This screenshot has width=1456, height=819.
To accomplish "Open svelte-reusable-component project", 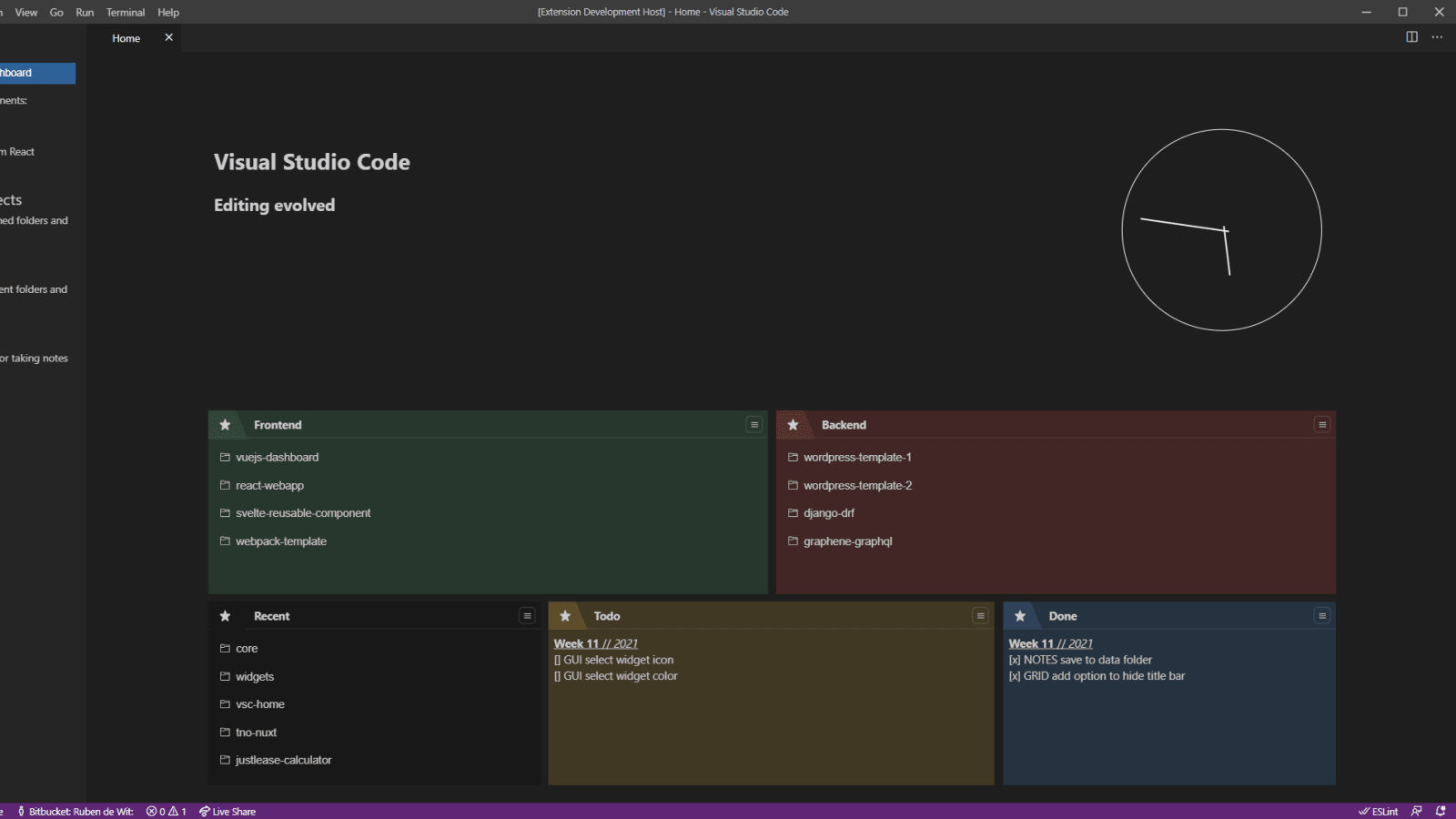I will pos(303,513).
